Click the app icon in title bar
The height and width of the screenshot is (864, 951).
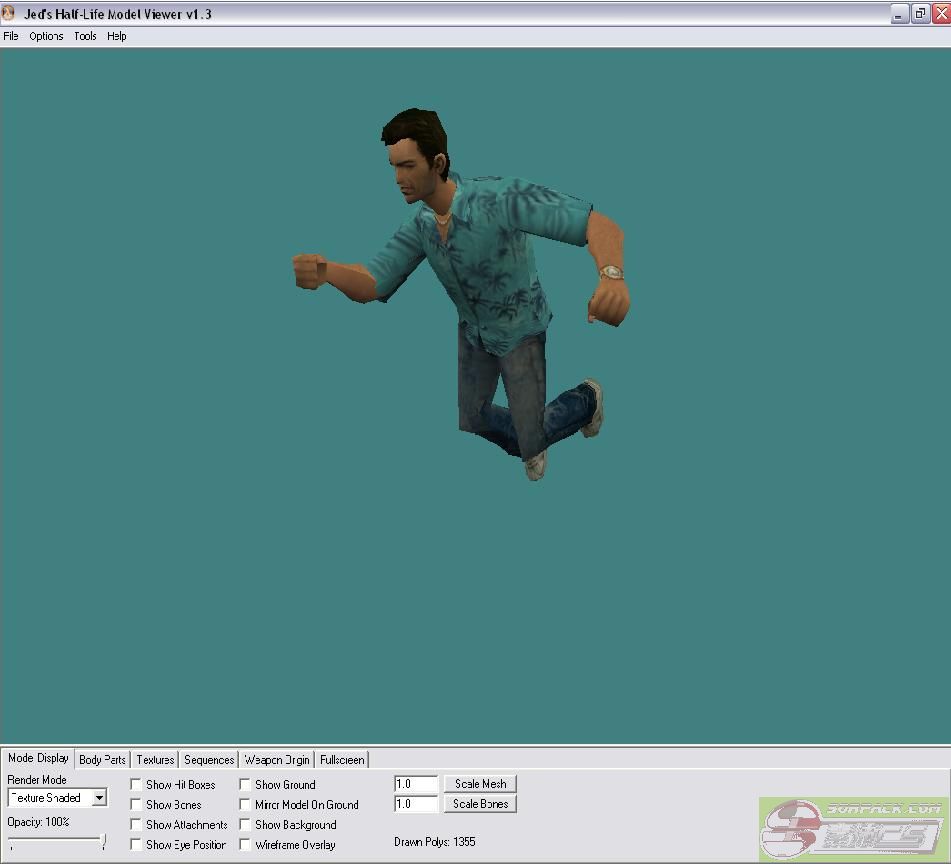pos(9,14)
